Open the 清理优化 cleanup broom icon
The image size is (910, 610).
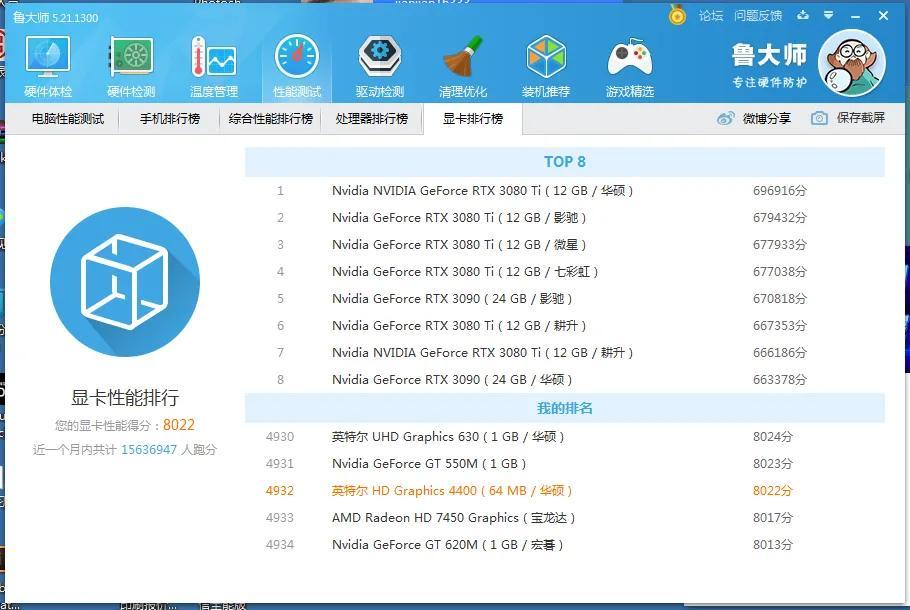463,66
